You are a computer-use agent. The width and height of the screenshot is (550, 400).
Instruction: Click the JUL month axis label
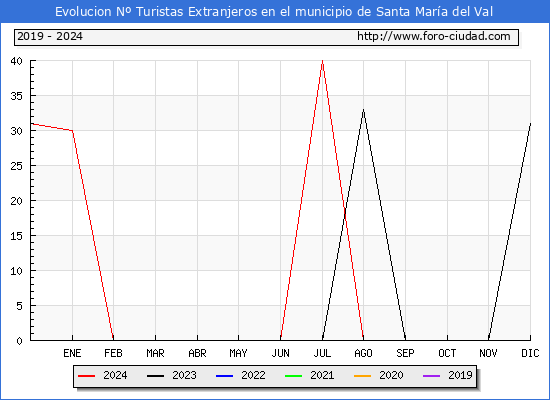[x=322, y=353]
